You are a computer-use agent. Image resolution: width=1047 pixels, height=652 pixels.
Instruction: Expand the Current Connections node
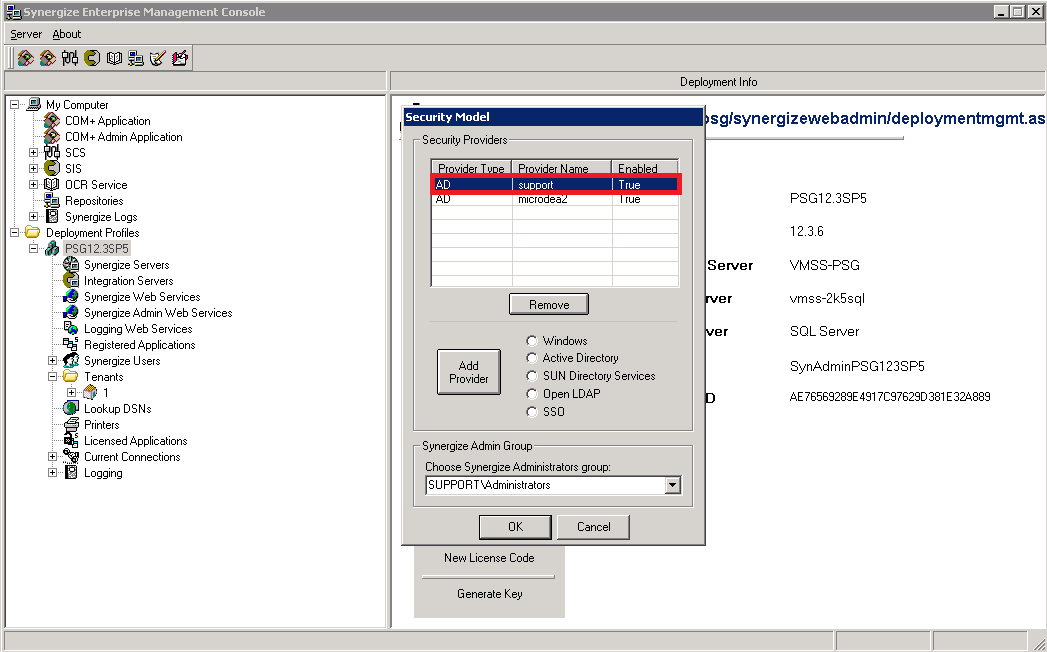pyautogui.click(x=53, y=457)
